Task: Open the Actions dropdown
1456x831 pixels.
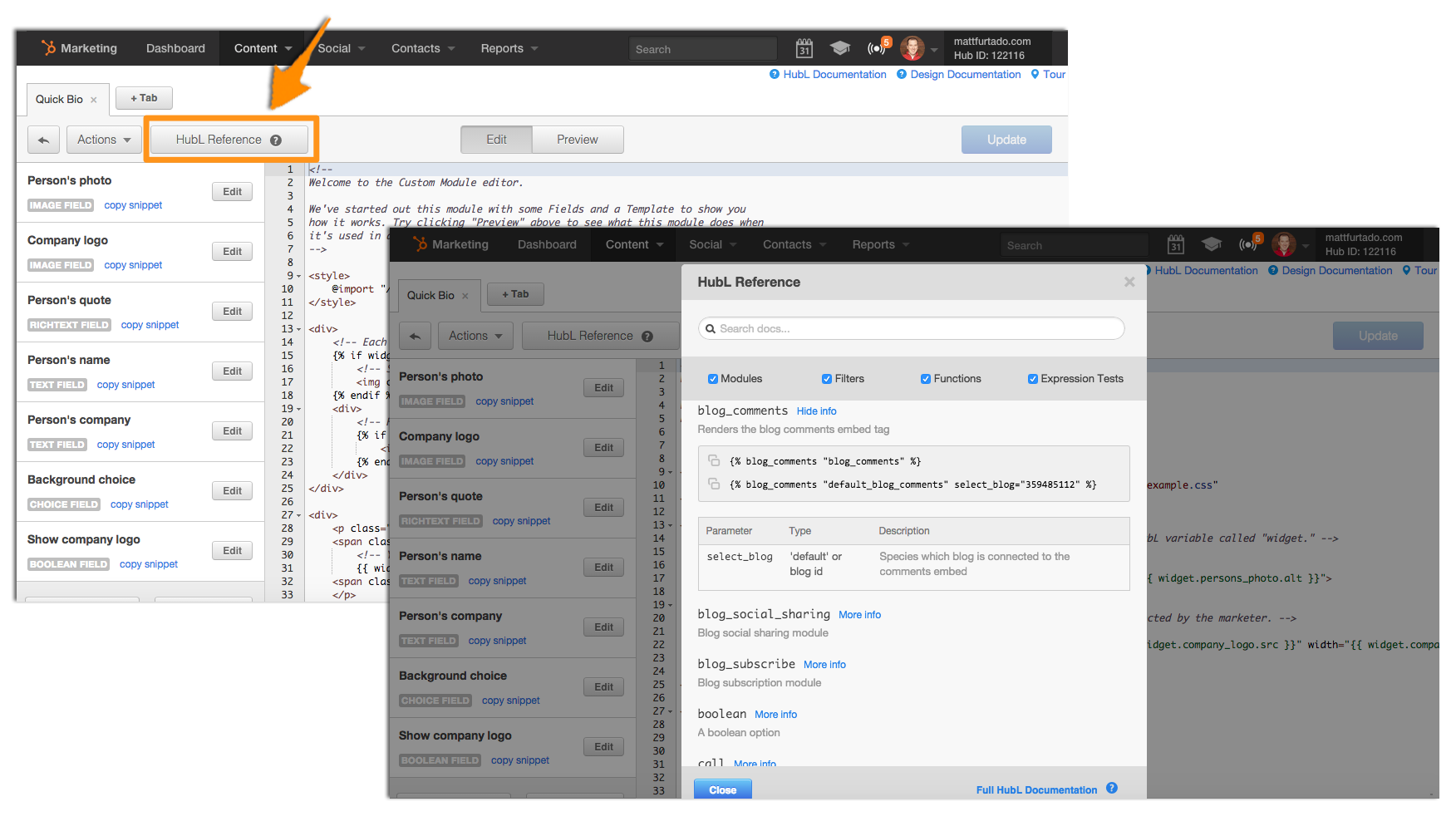Action: click(x=104, y=140)
